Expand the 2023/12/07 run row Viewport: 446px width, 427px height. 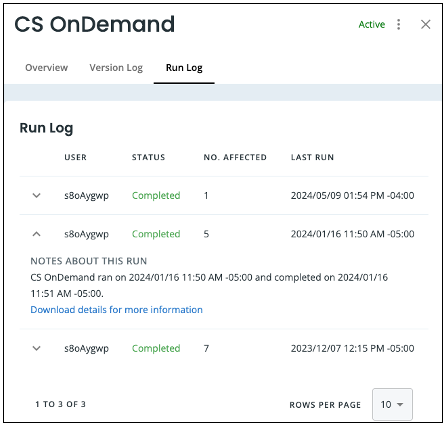tap(36, 348)
